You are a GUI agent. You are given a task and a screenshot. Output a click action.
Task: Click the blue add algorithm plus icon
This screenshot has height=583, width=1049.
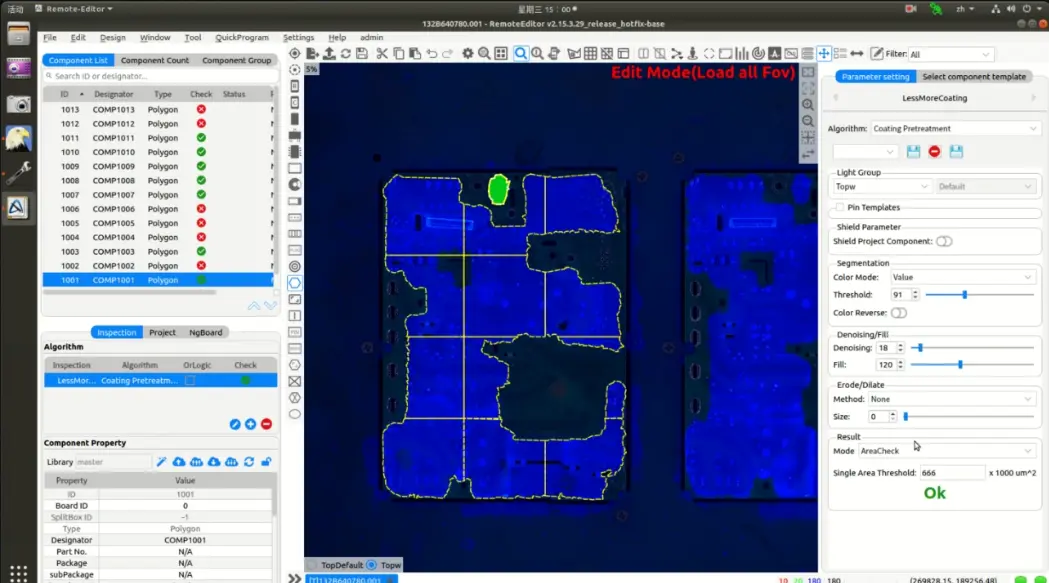[250, 424]
